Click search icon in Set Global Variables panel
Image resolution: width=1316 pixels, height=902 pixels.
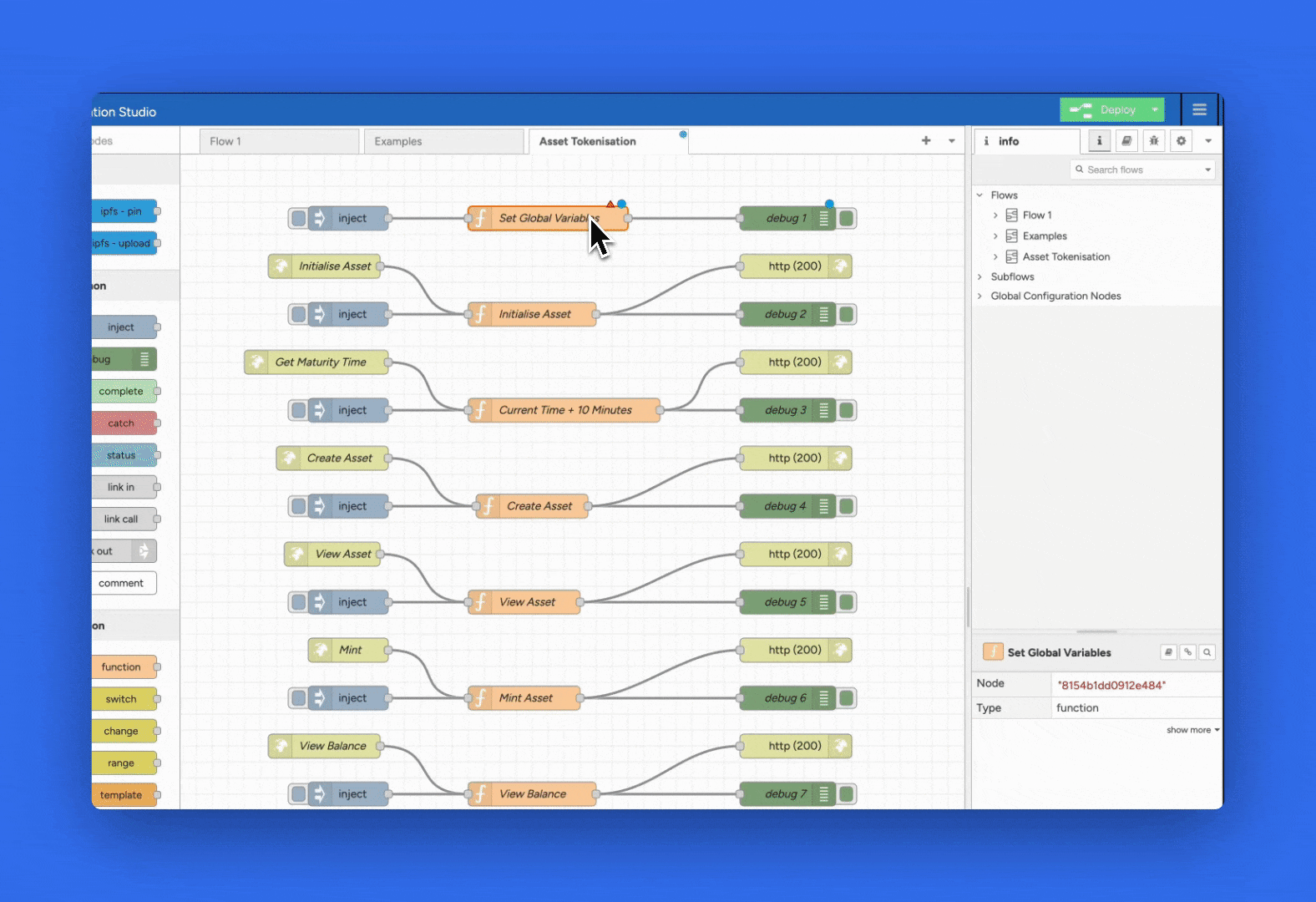1207,652
